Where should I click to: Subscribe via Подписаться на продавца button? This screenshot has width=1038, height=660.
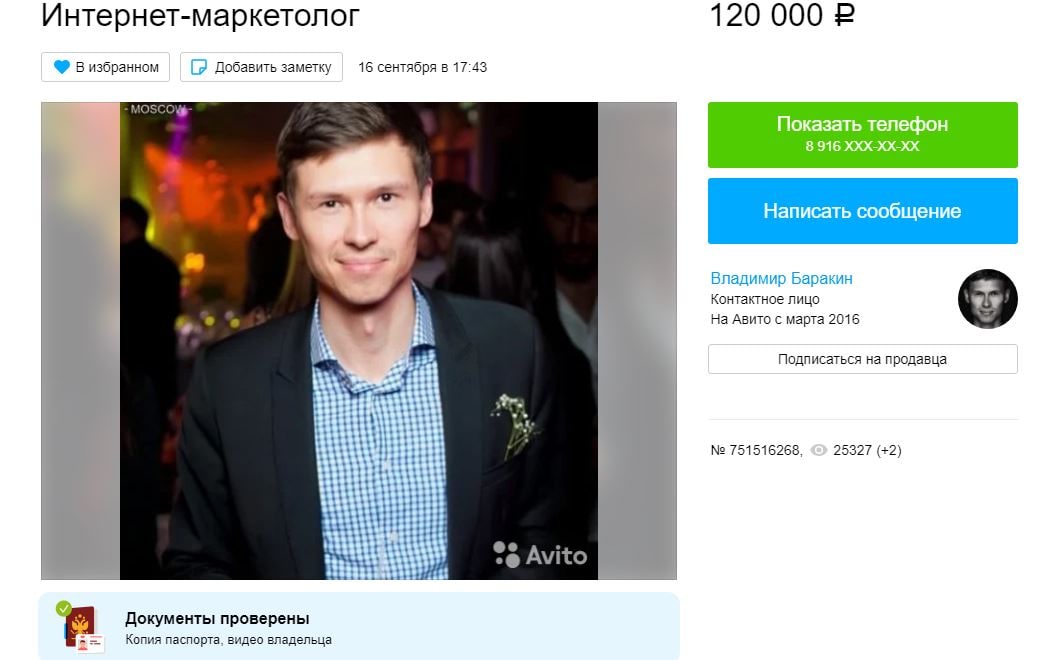[863, 359]
